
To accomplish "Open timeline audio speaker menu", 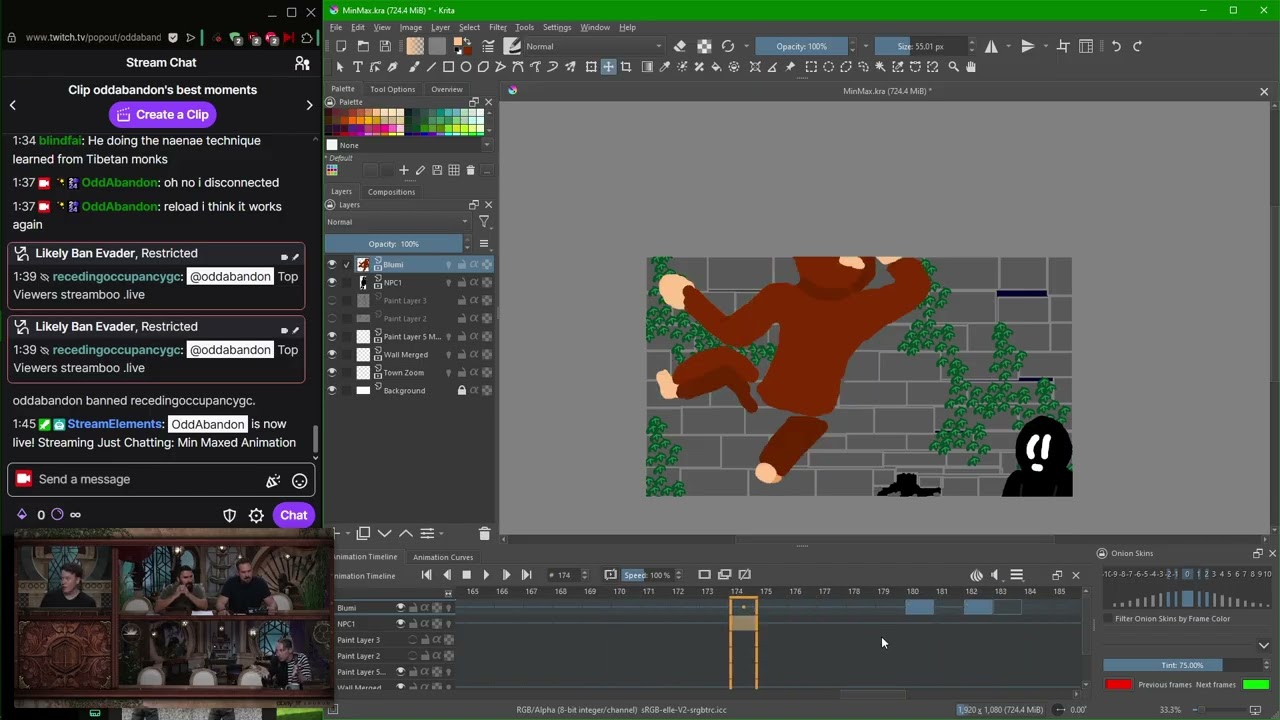I will tap(995, 575).
